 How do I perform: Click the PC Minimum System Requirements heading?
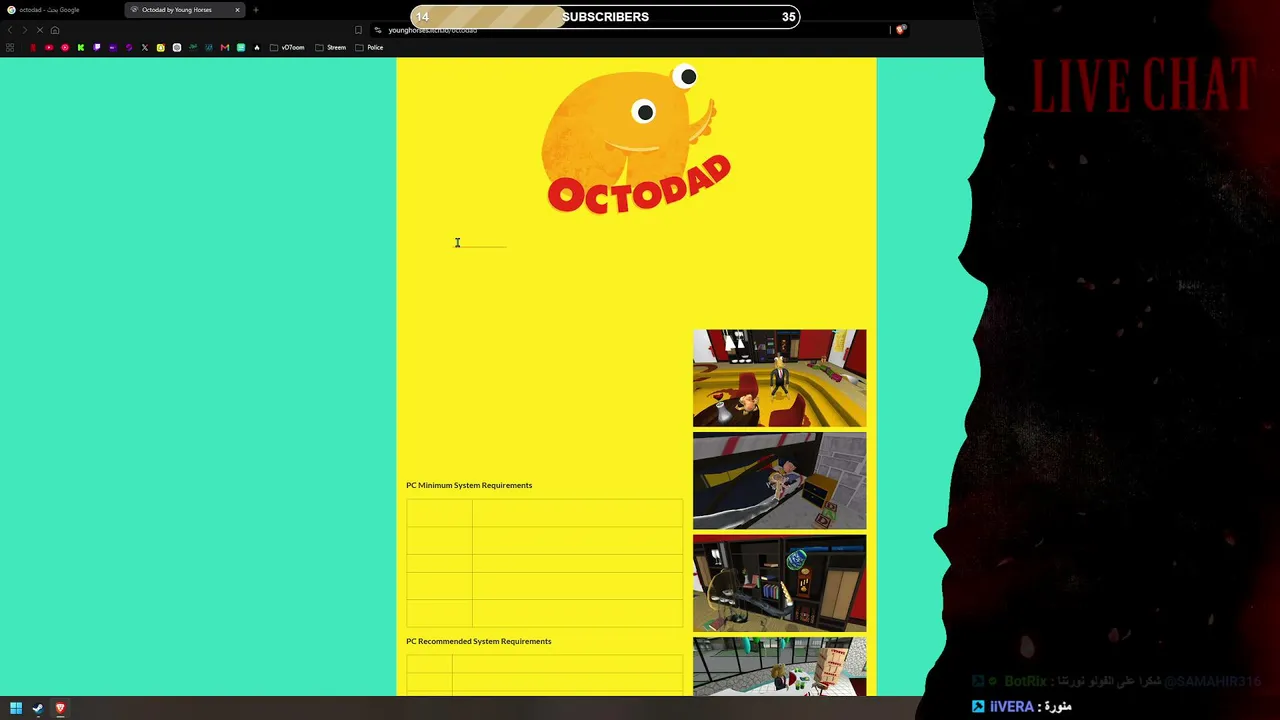point(469,485)
